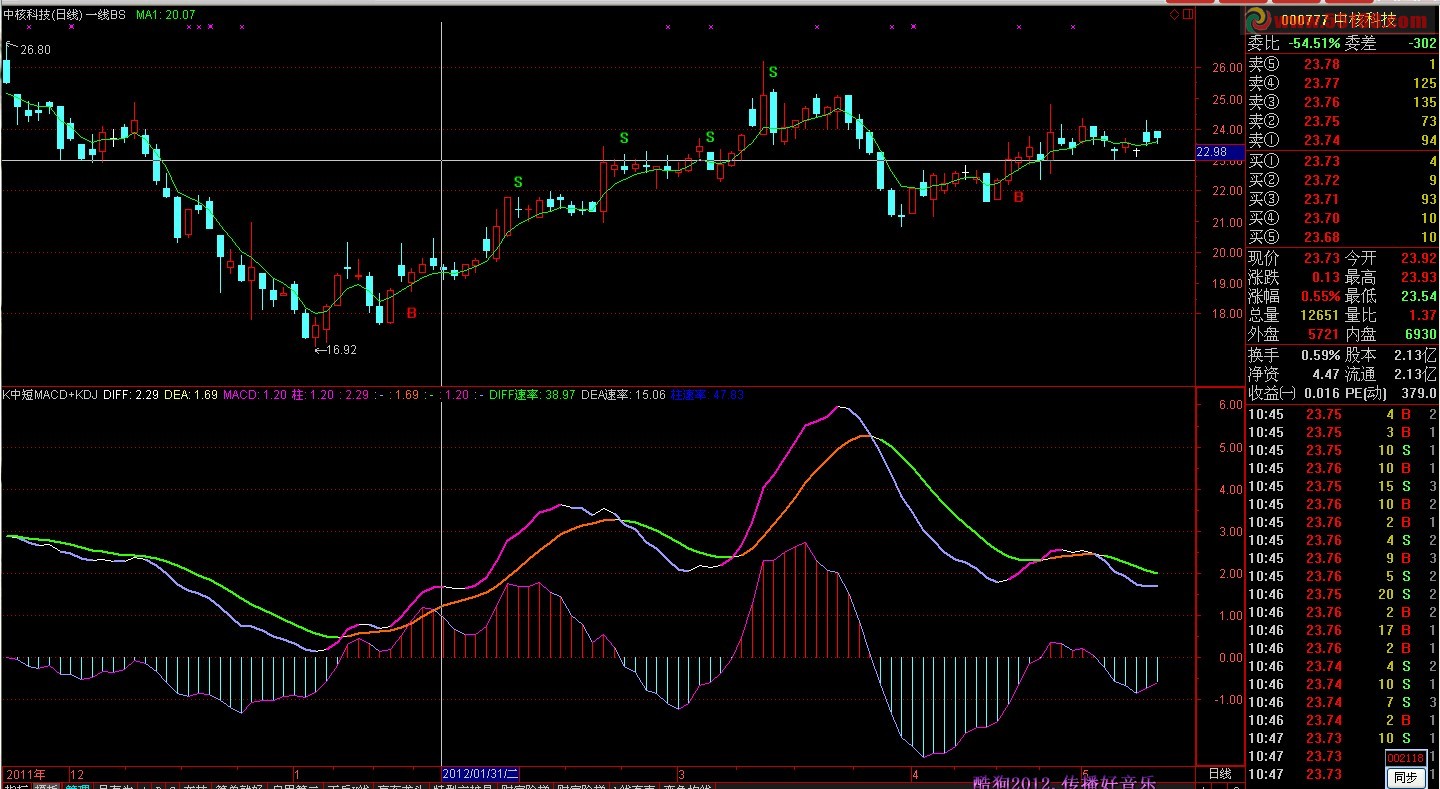Click the 2011年 year label on timeline
The width and height of the screenshot is (1440, 789).
coord(26,774)
